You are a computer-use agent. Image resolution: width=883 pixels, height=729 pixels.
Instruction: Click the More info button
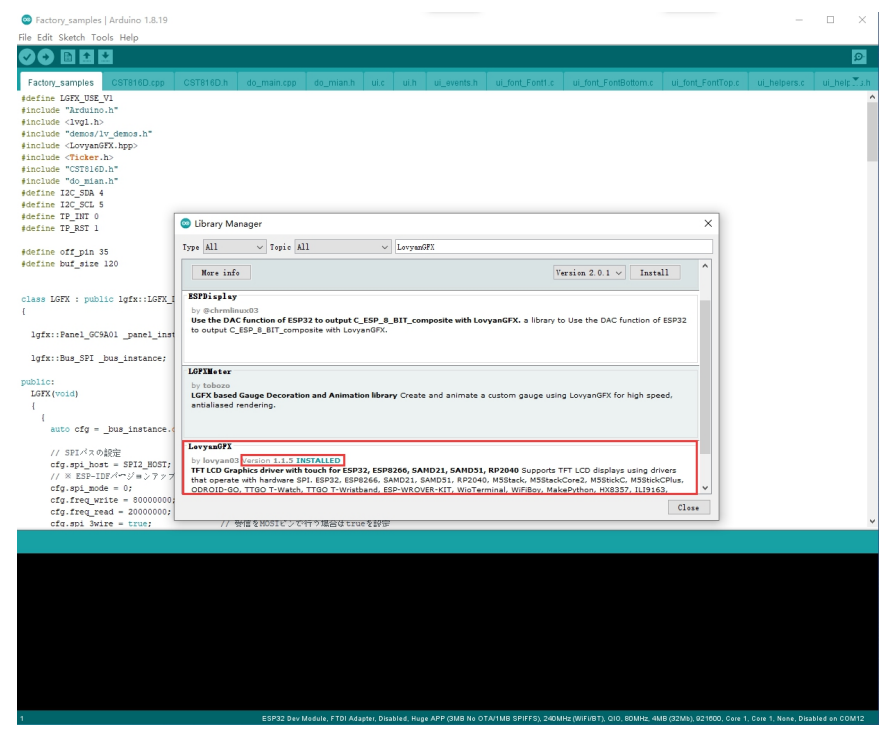[x=222, y=272]
